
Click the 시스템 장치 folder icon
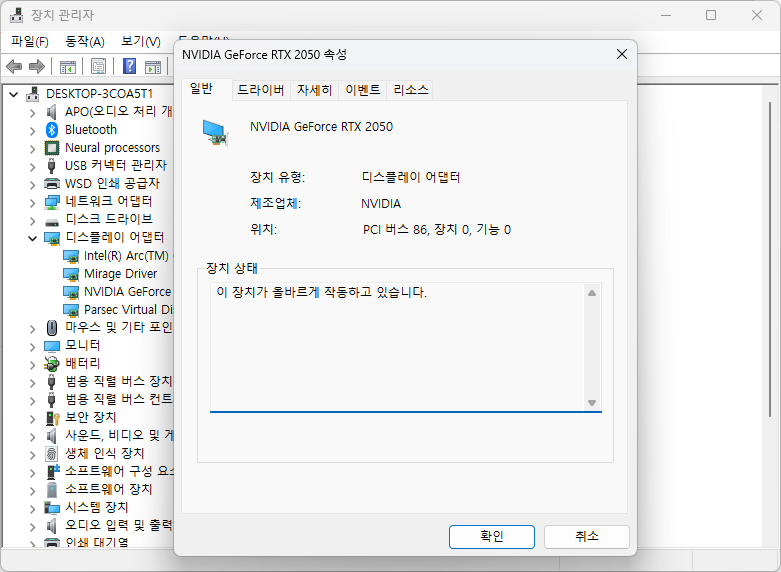point(52,507)
